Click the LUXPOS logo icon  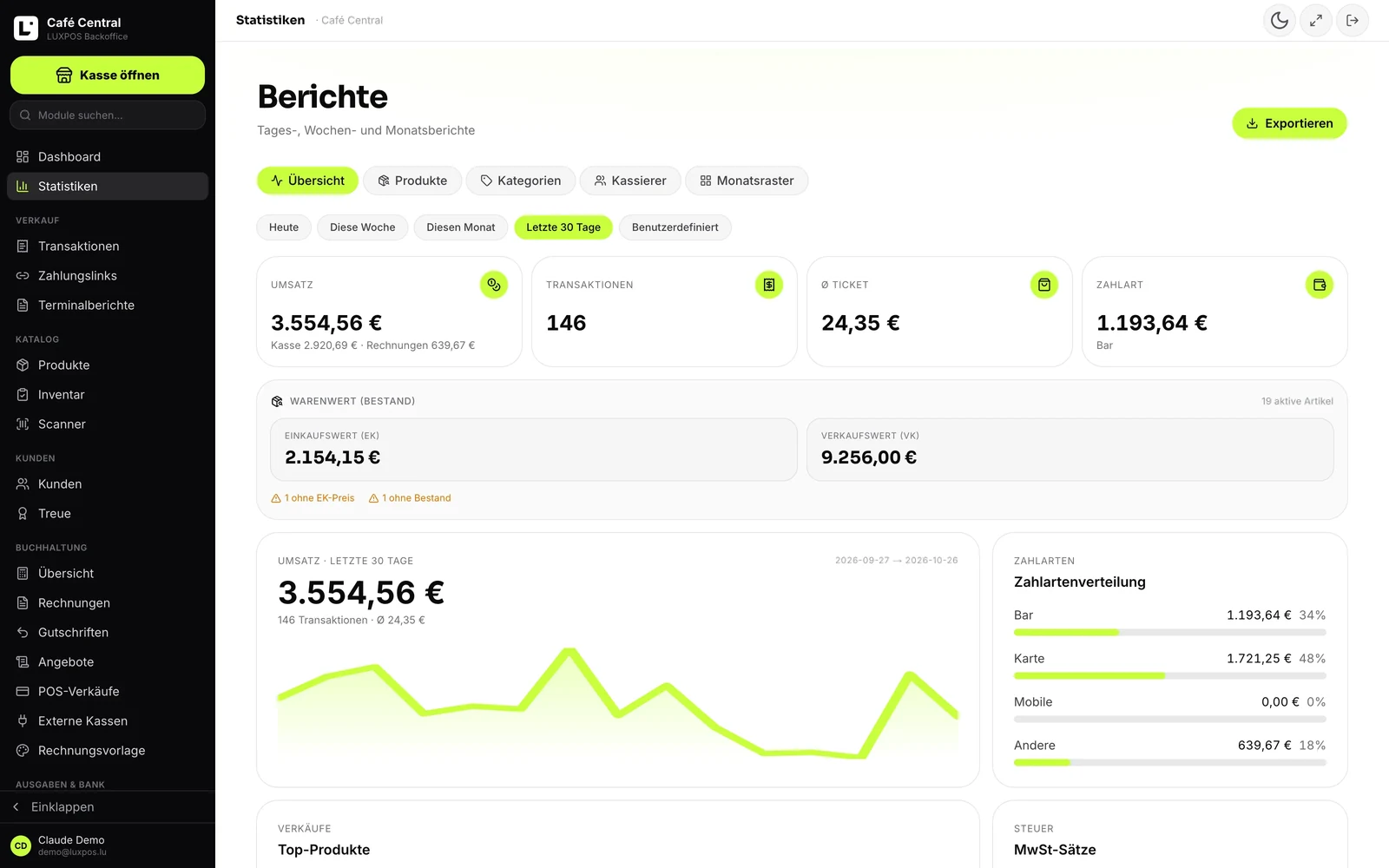point(26,29)
